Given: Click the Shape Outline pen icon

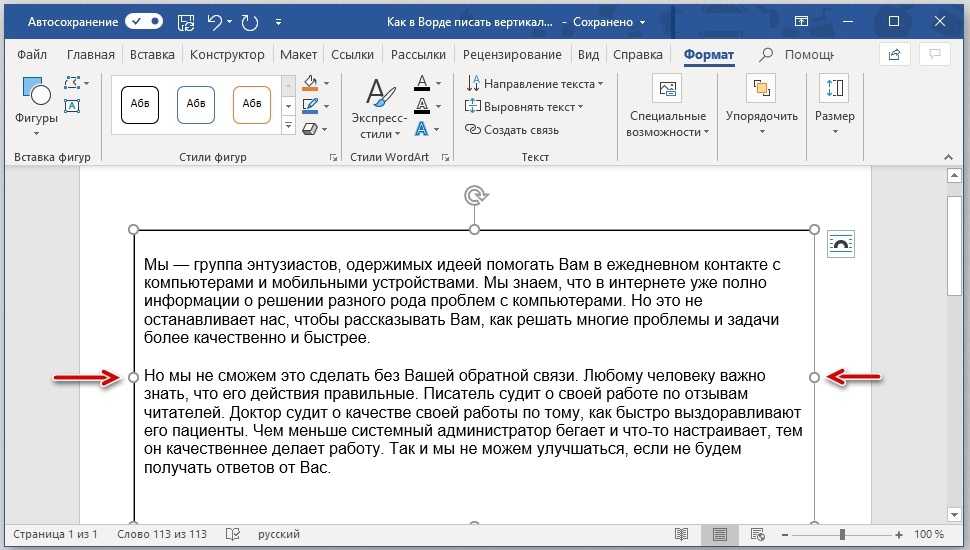Looking at the screenshot, I should (x=310, y=106).
